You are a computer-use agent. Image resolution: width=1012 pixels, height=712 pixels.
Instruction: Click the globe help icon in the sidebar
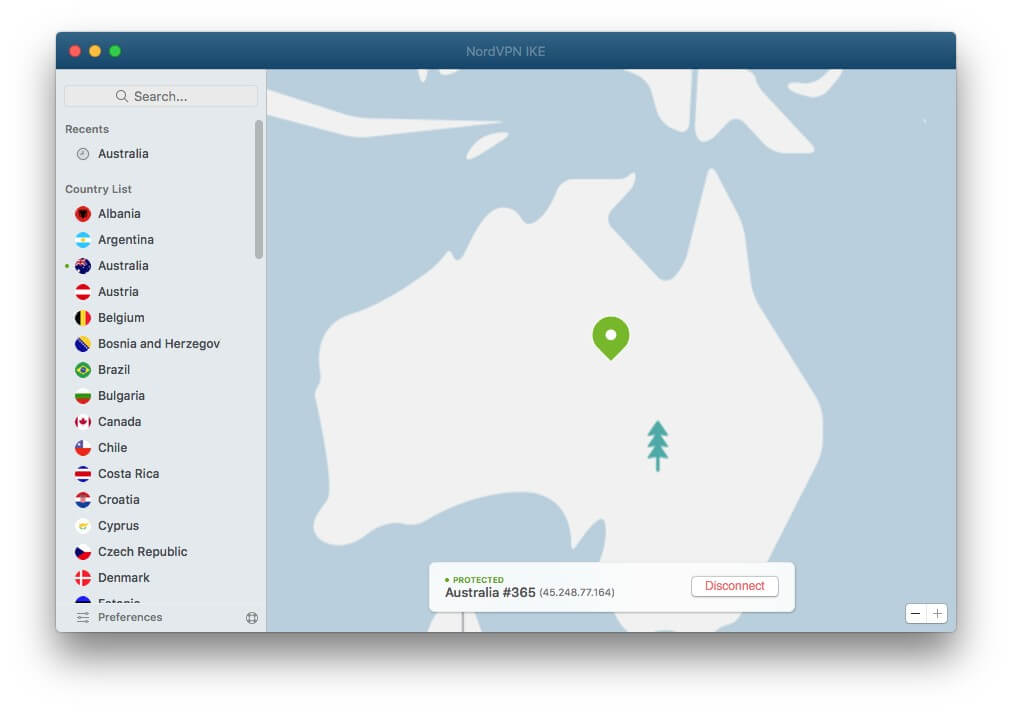(252, 618)
